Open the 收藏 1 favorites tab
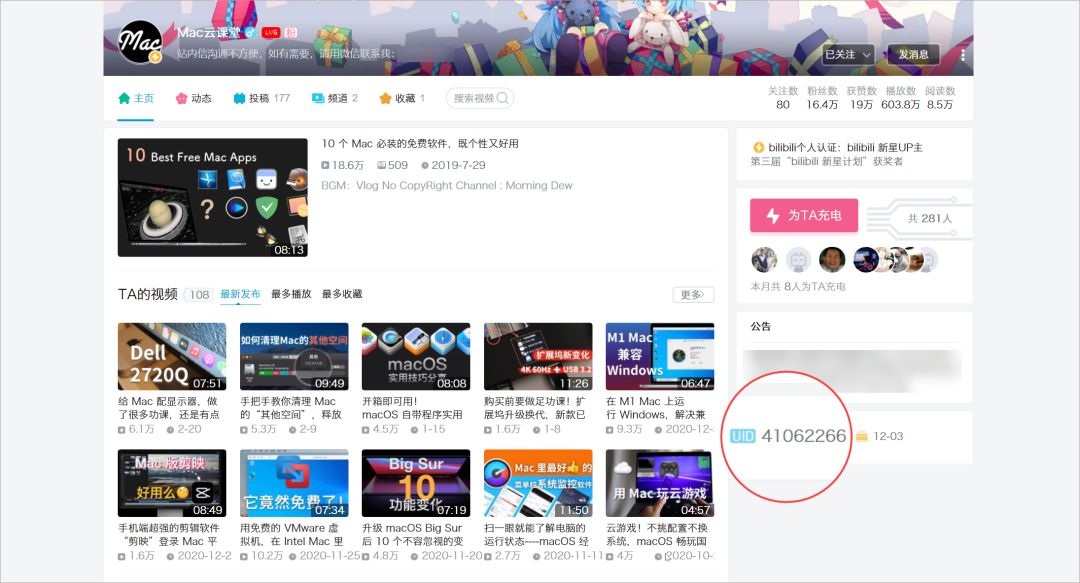The height and width of the screenshot is (583, 1080). [402, 98]
